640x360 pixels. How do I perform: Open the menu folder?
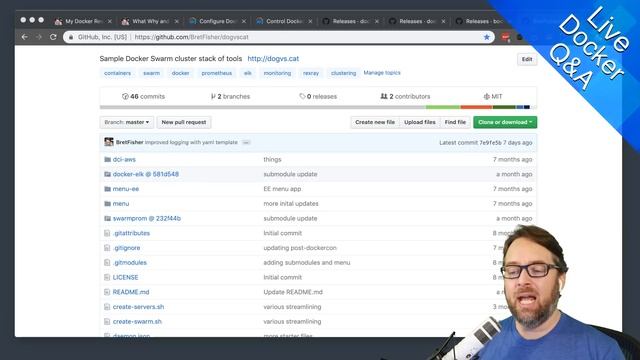pos(121,203)
